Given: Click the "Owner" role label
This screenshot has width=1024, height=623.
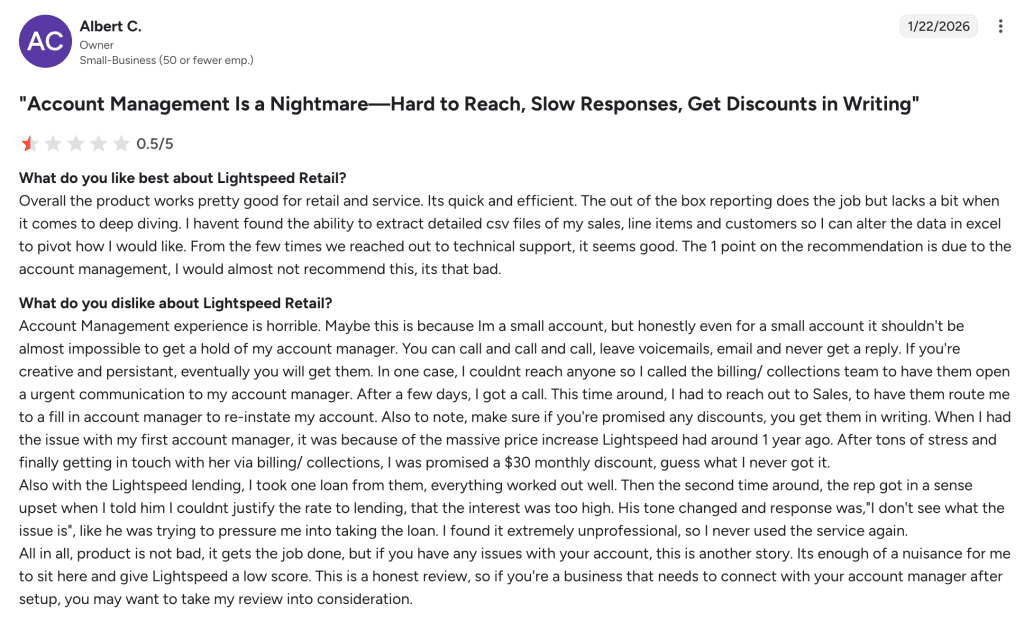Looking at the screenshot, I should (97, 45).
